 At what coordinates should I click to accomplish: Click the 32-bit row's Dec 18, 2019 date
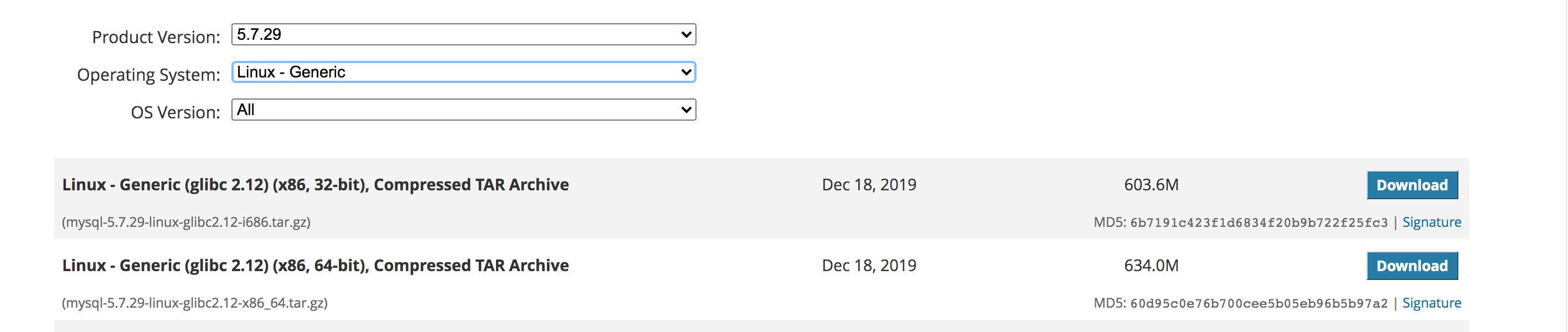tap(869, 185)
